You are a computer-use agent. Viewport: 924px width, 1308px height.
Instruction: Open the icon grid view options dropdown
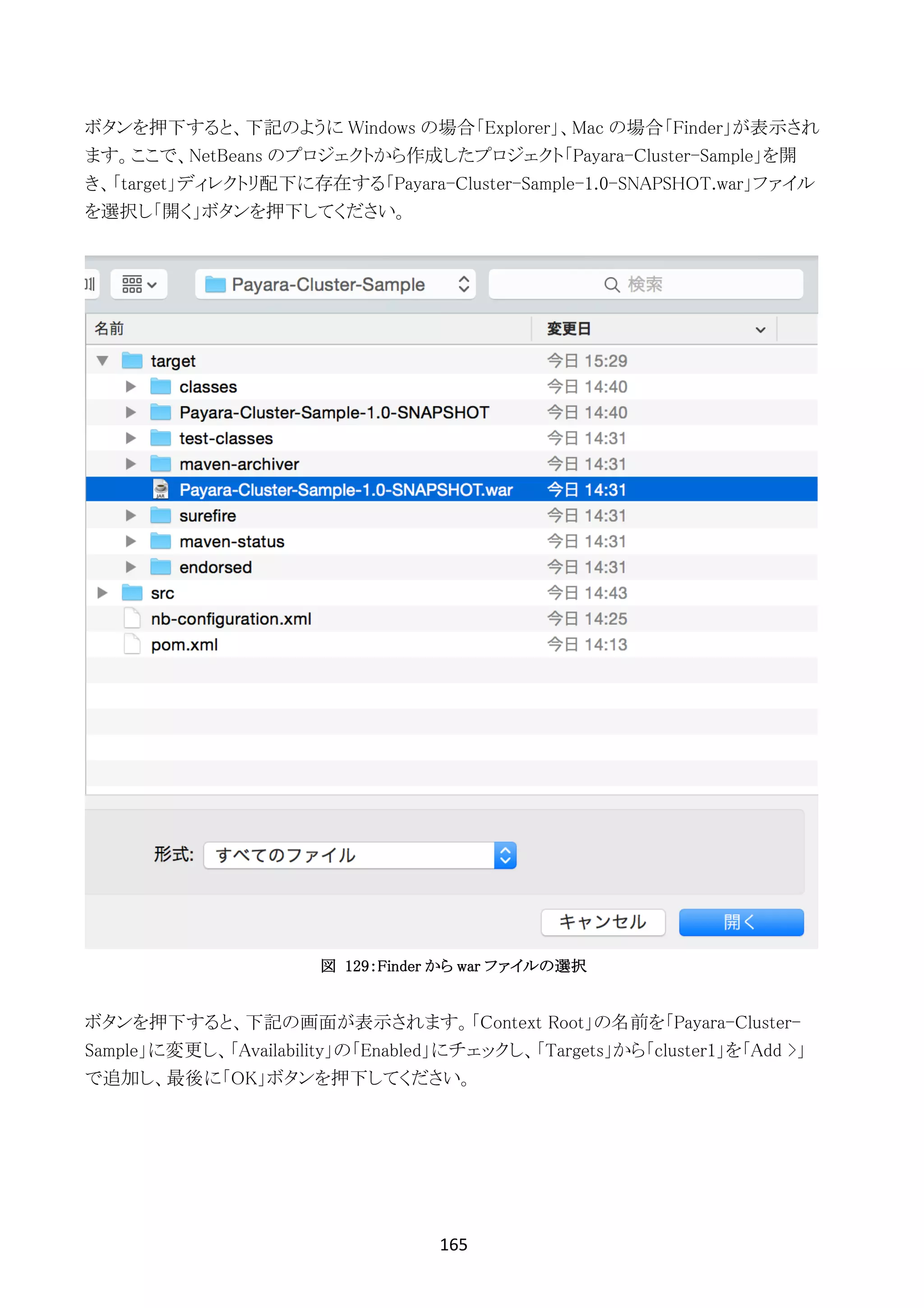tap(139, 284)
